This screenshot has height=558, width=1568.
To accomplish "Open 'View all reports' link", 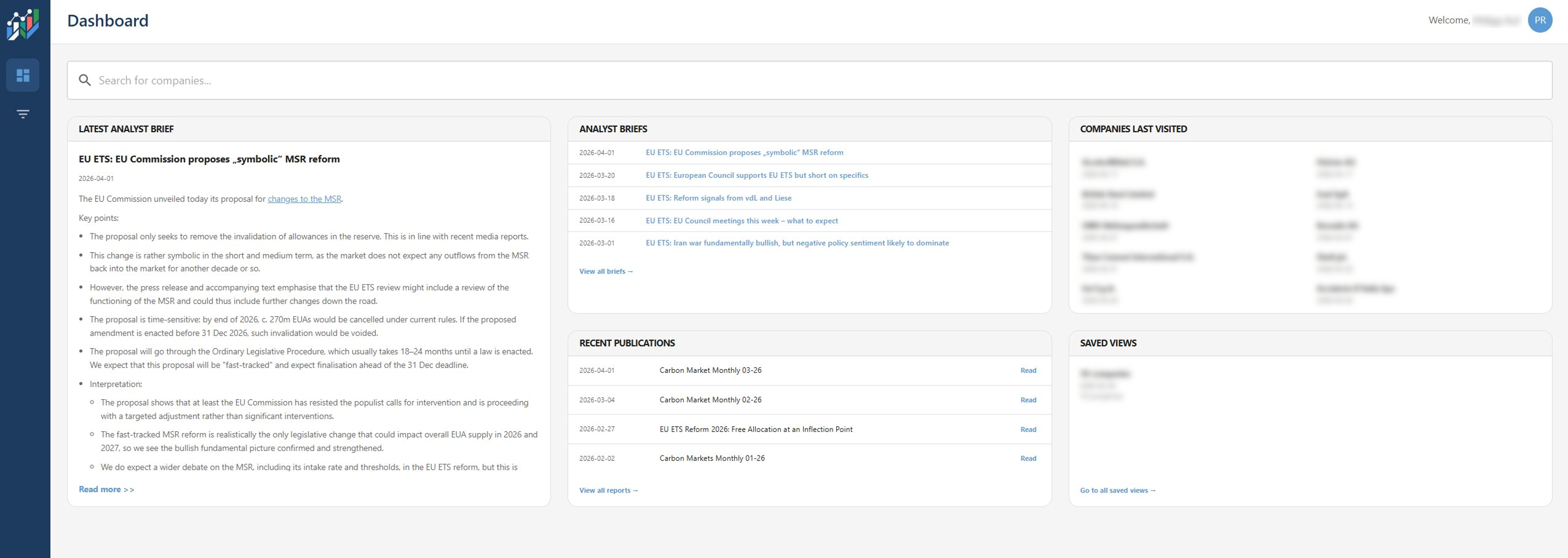I will [x=608, y=490].
